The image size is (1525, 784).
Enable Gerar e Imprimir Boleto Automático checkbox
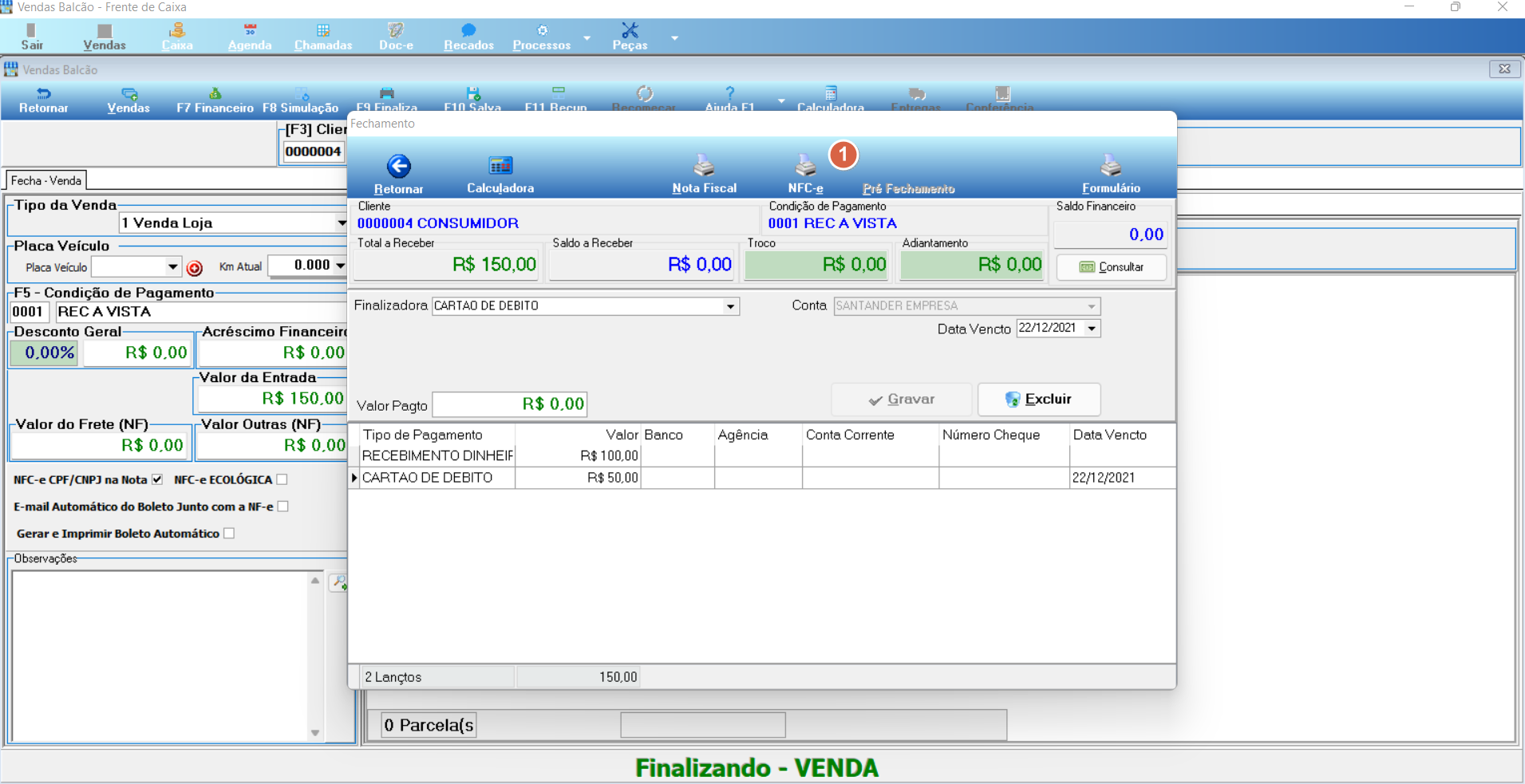coord(229,533)
